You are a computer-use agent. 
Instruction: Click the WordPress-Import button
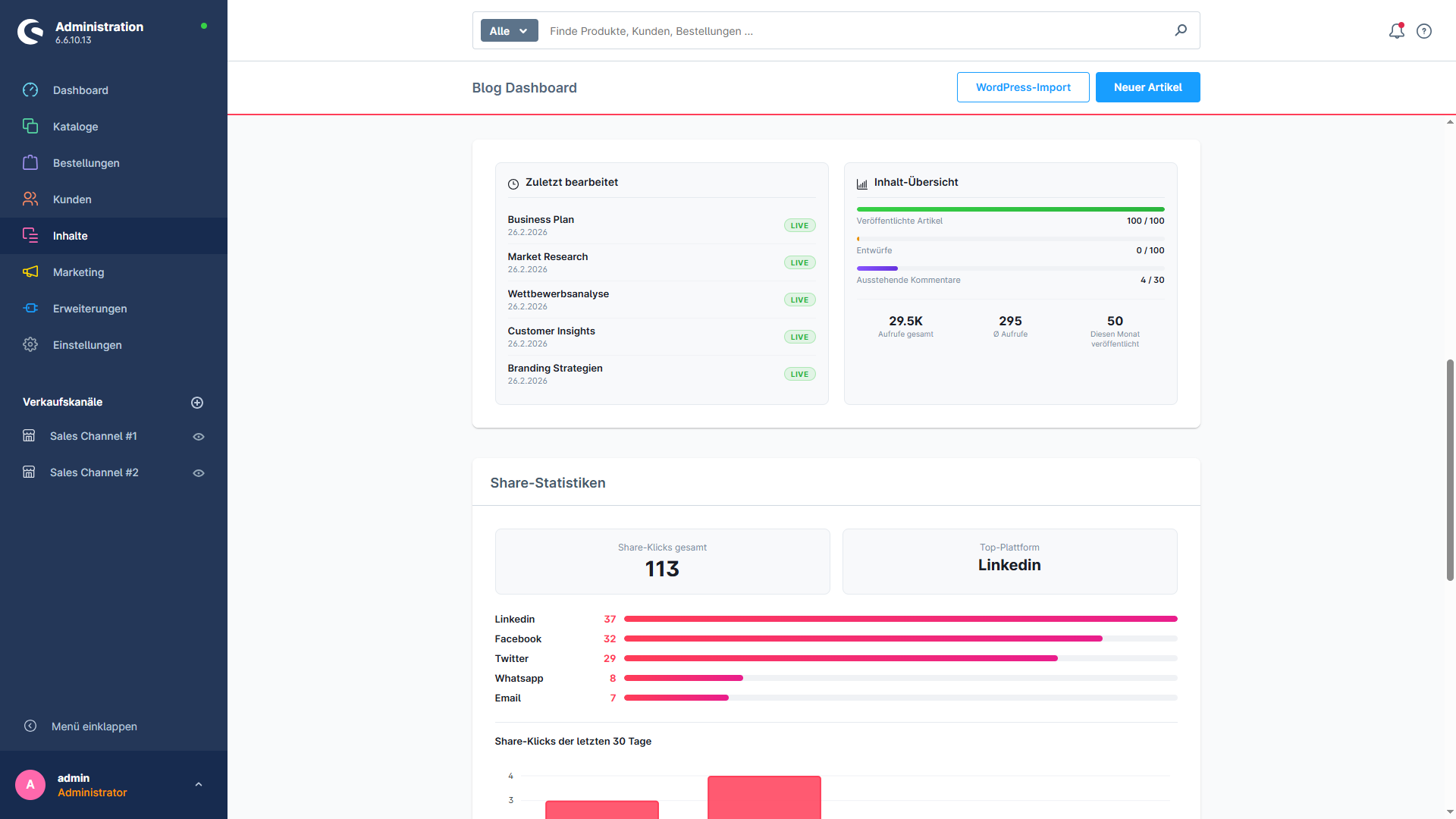(x=1023, y=87)
